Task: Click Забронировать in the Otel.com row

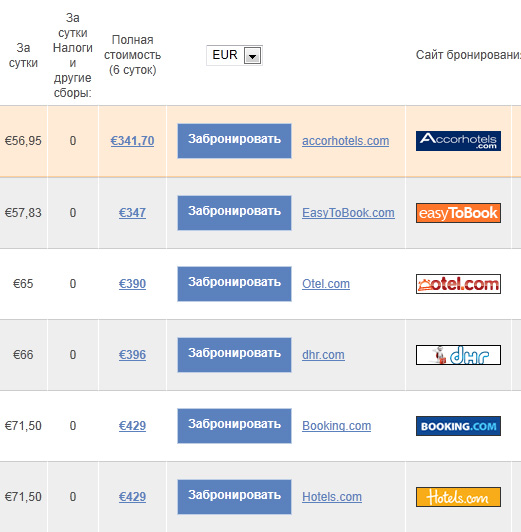Action: [234, 284]
